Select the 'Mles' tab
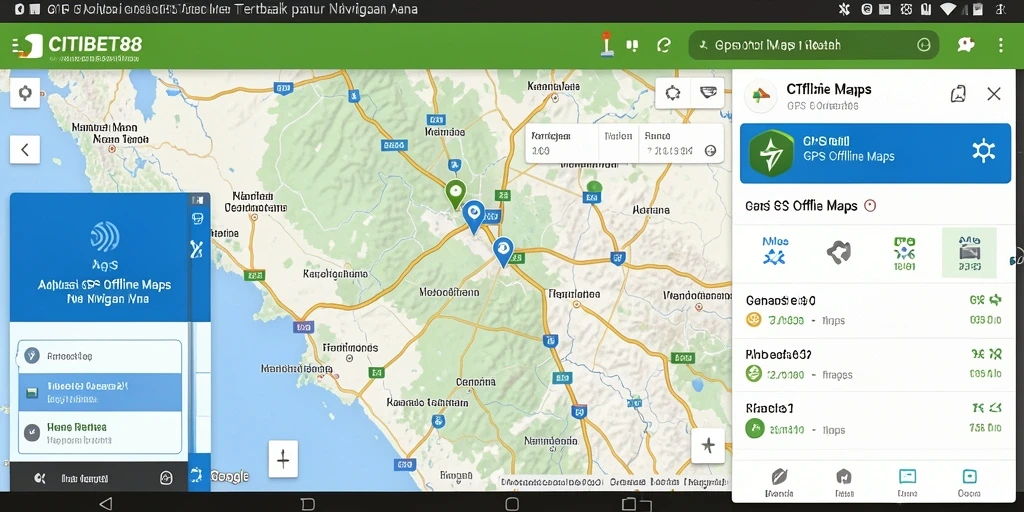This screenshot has width=1024, height=512. [775, 251]
